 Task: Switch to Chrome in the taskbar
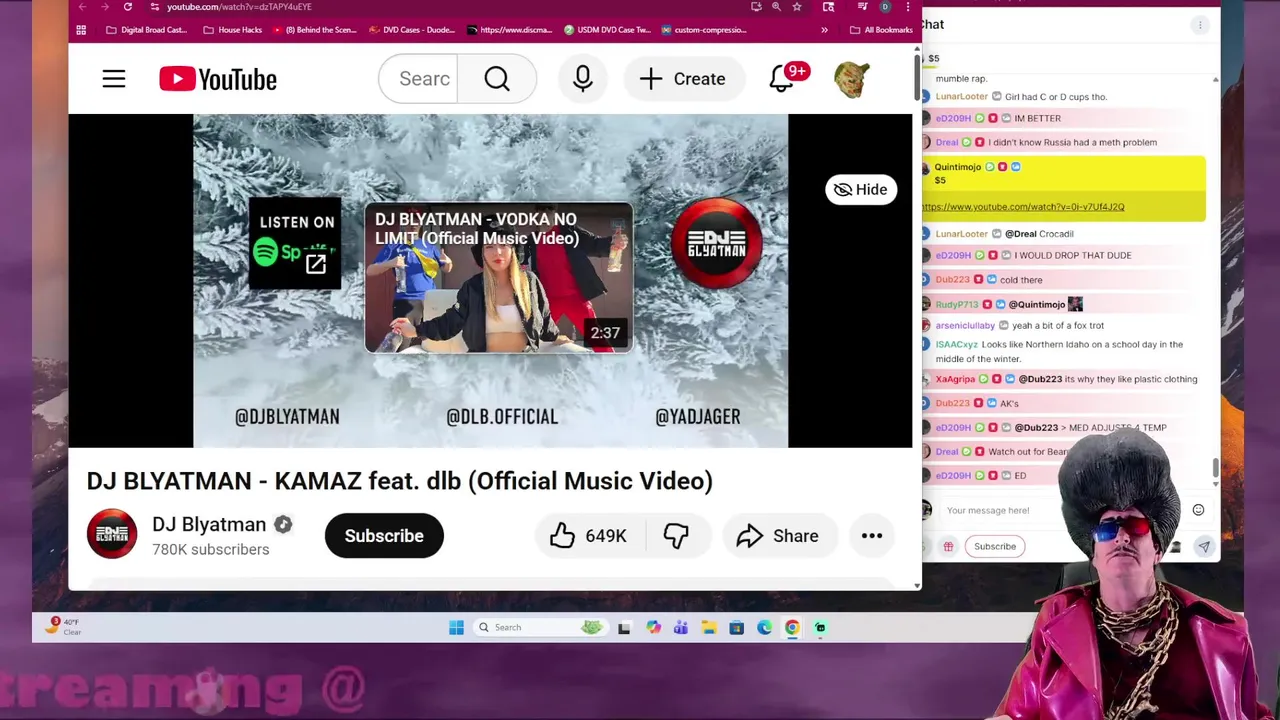pyautogui.click(x=792, y=627)
